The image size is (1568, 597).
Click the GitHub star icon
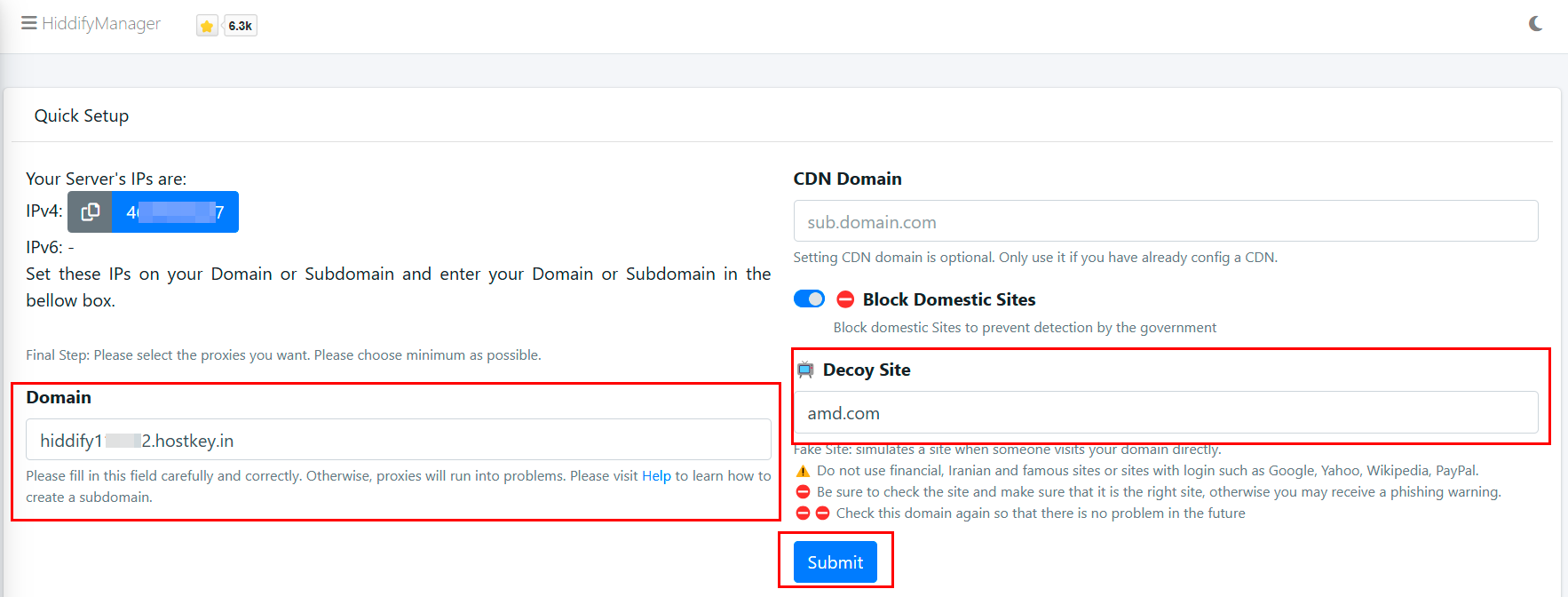pos(207,26)
